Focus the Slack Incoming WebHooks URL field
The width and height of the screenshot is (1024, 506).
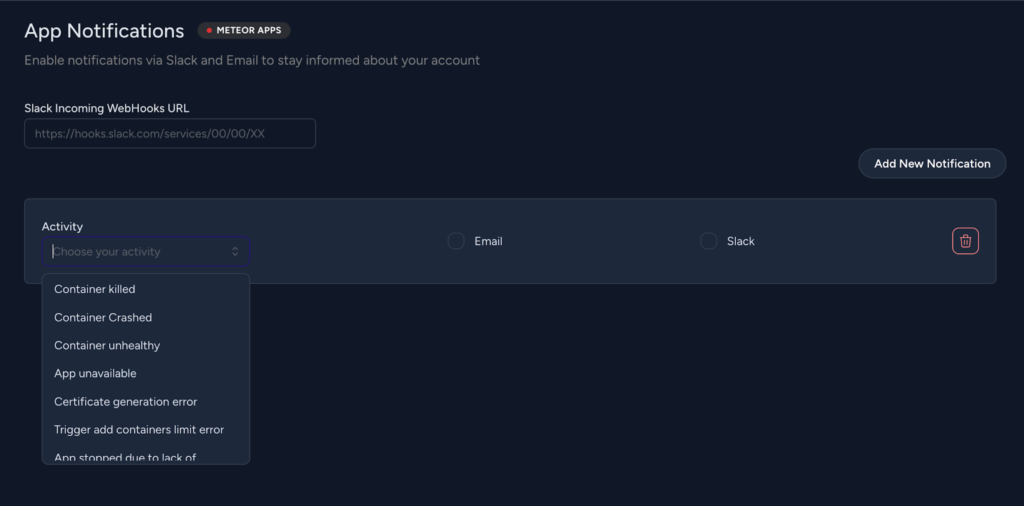[170, 133]
